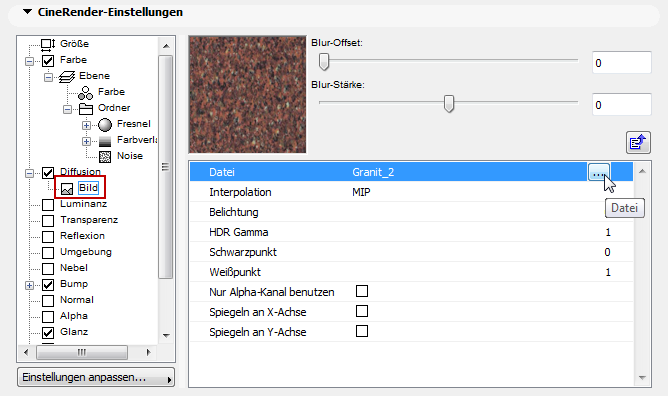Open the Einstellungen anpassen menu button
Screen dimensions: 668x396
click(96, 378)
